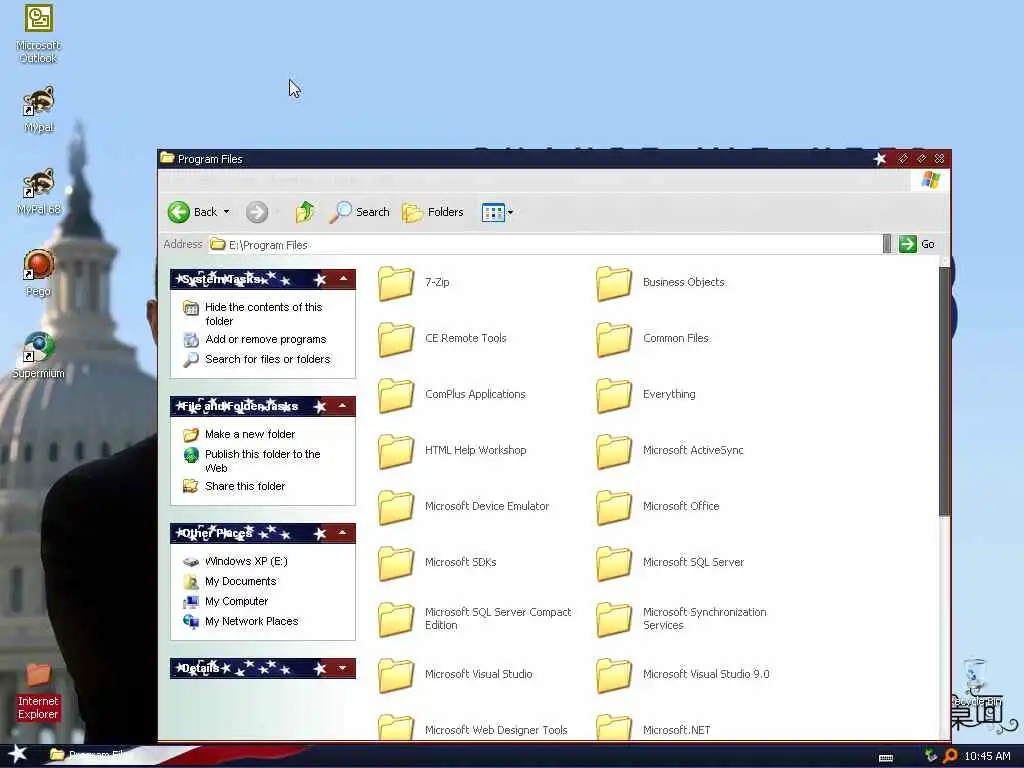This screenshot has width=1024, height=768.
Task: Click Search for files or folders
Action: coord(267,359)
